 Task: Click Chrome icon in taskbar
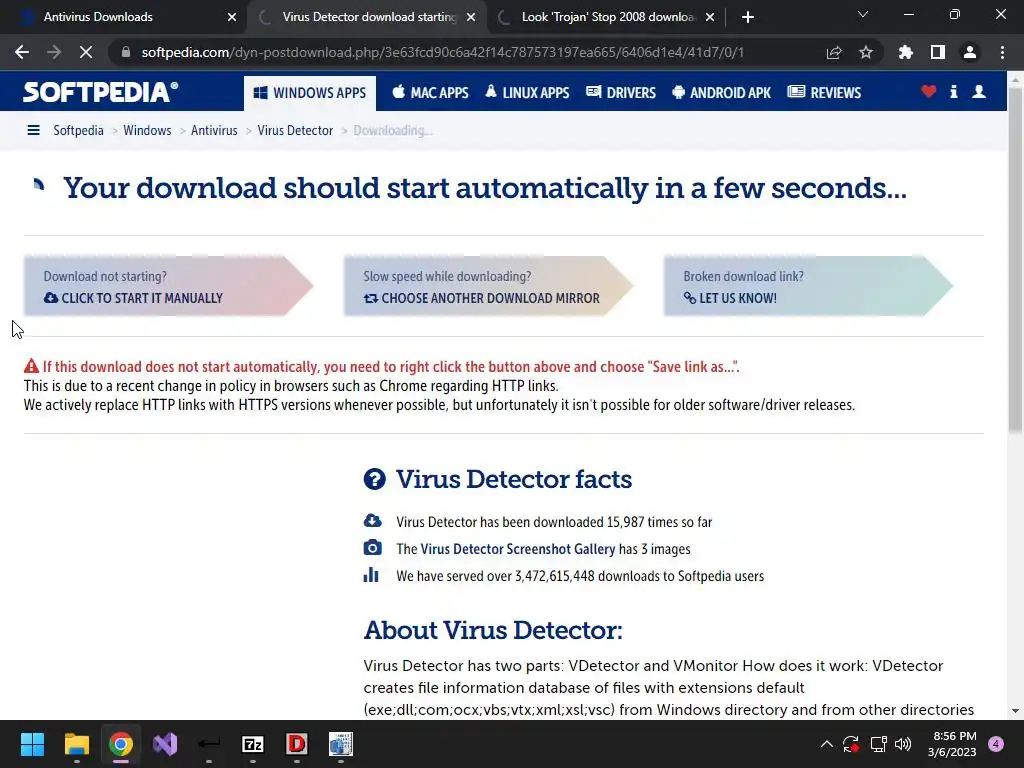[121, 744]
